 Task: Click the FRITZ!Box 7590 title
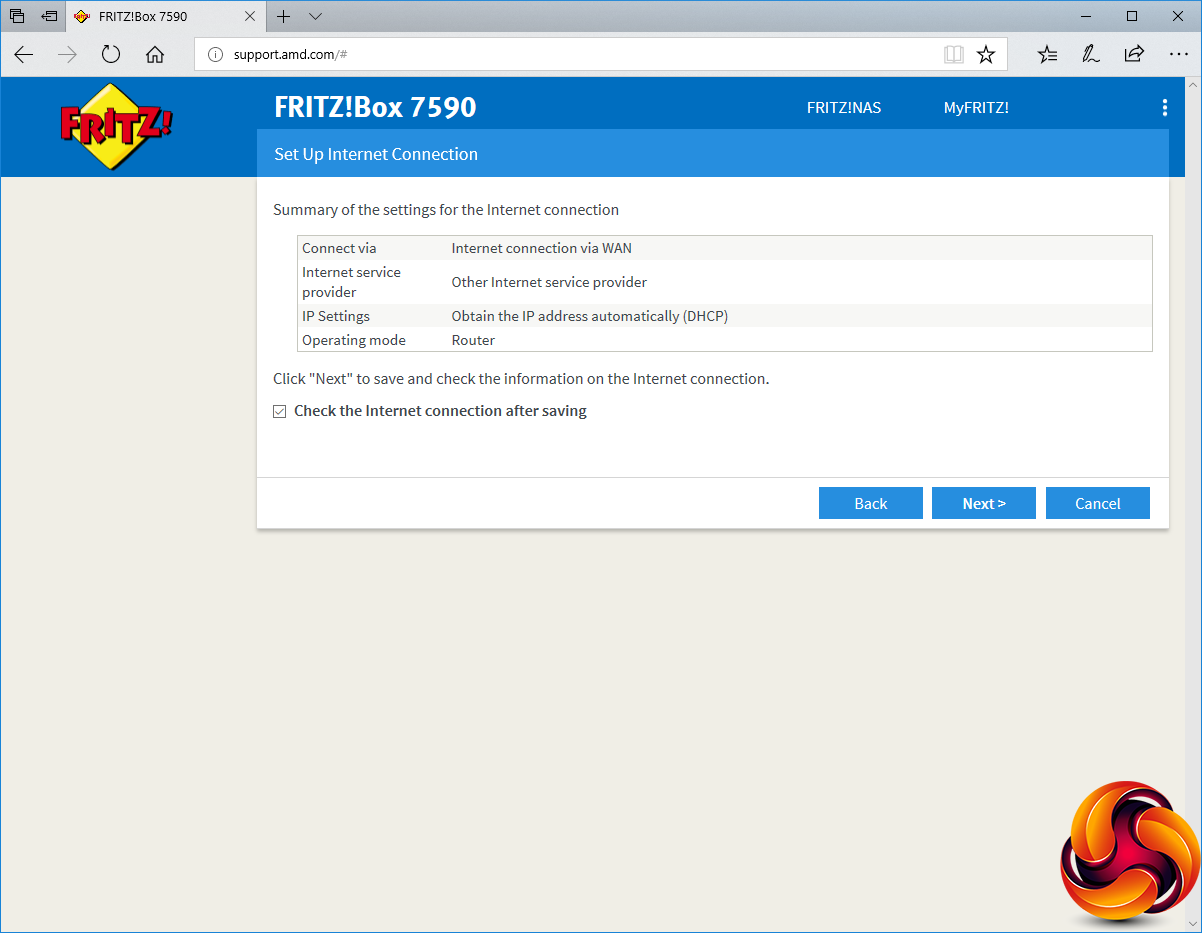point(375,107)
